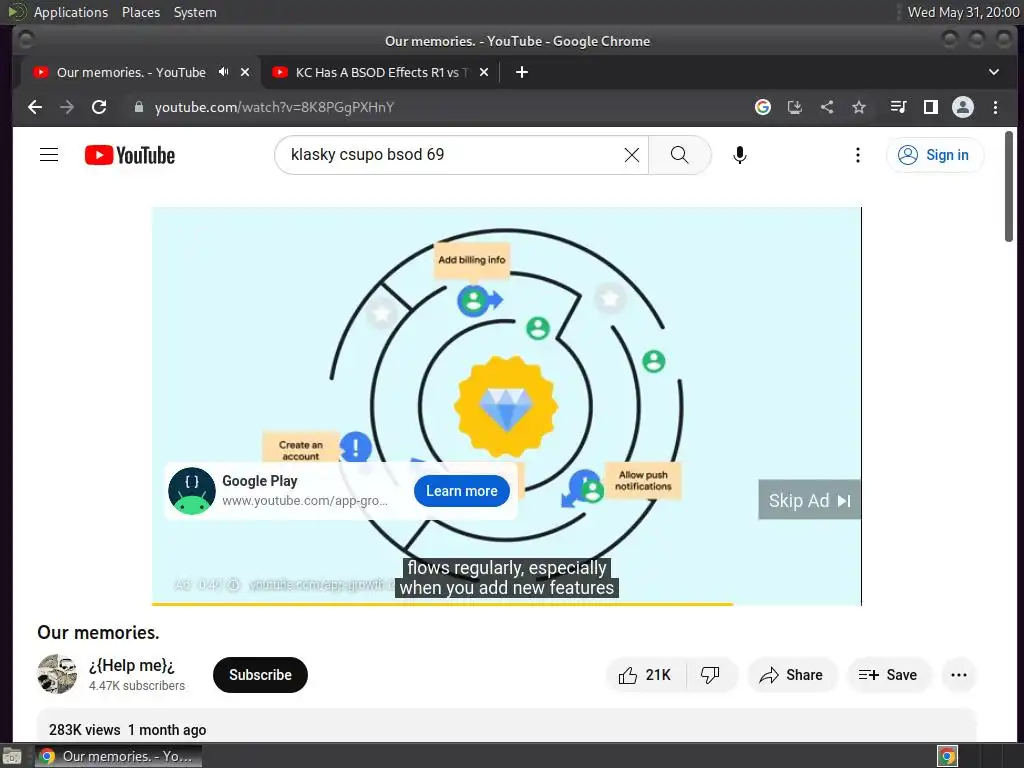Image resolution: width=1024 pixels, height=768 pixels.
Task: Click the address bar URL
Action: (274, 107)
